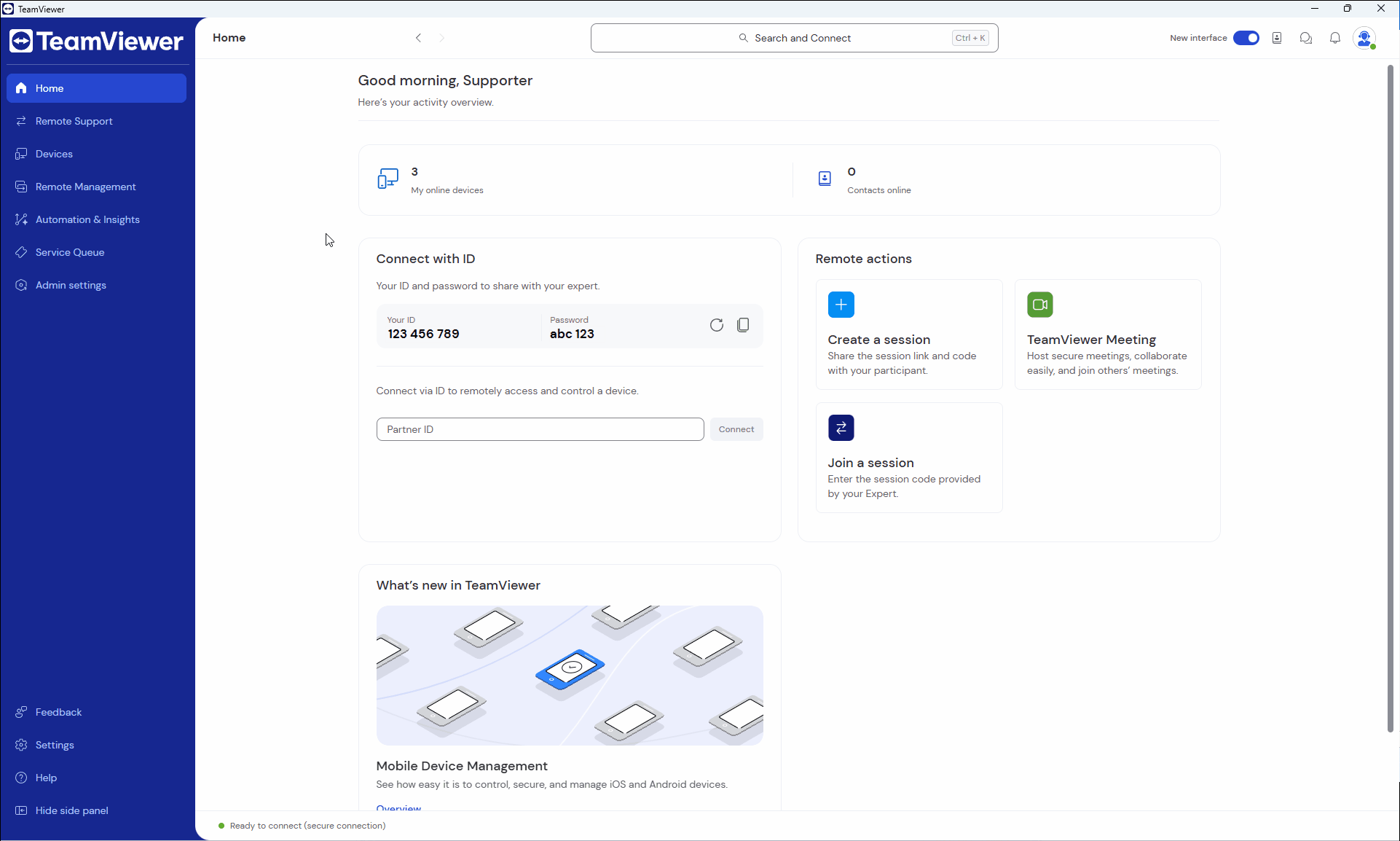Click the Remote Management icon
1400x841 pixels.
pyautogui.click(x=21, y=187)
